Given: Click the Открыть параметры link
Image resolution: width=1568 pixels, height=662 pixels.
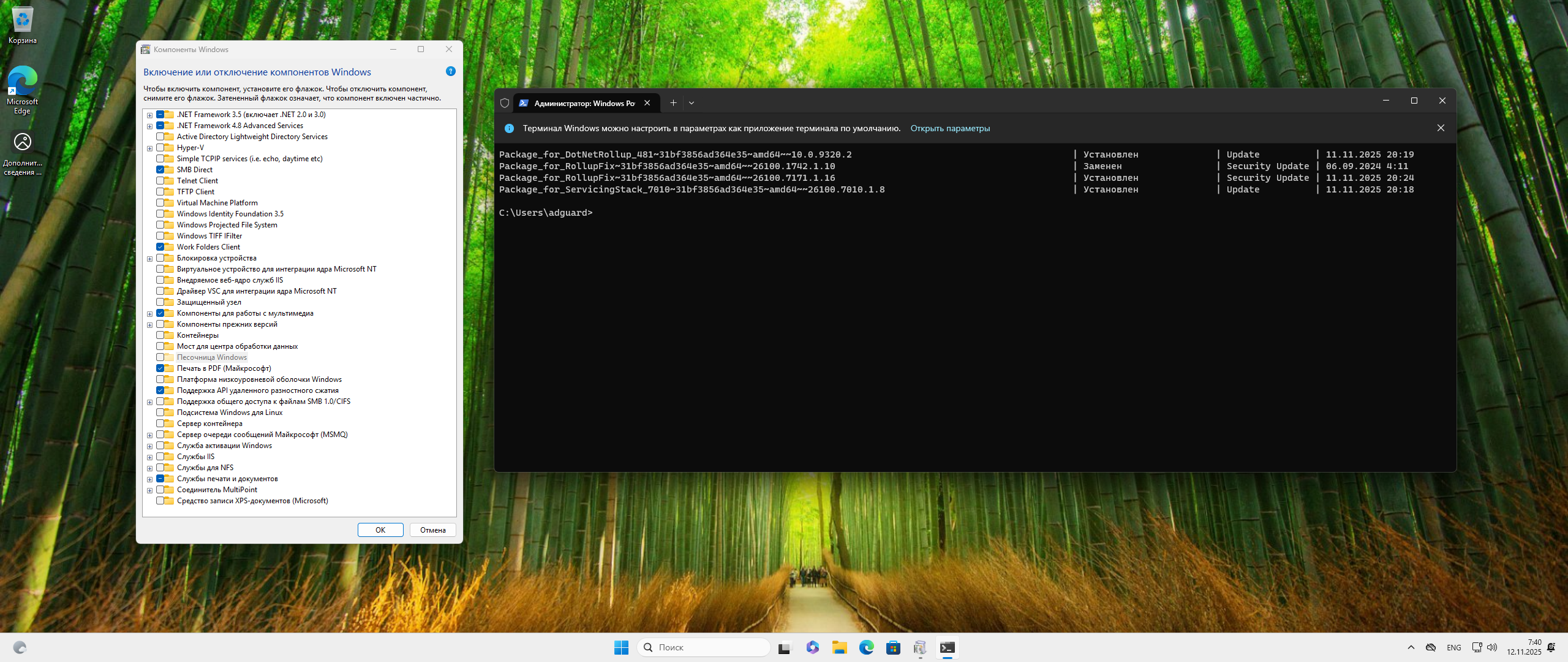Looking at the screenshot, I should tap(949, 128).
